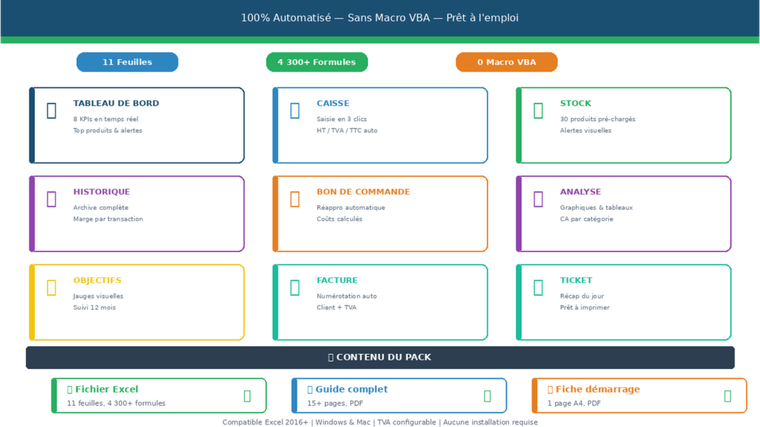Click the green Stock card icon
Image resolution: width=760 pixels, height=427 pixels.
538,110
